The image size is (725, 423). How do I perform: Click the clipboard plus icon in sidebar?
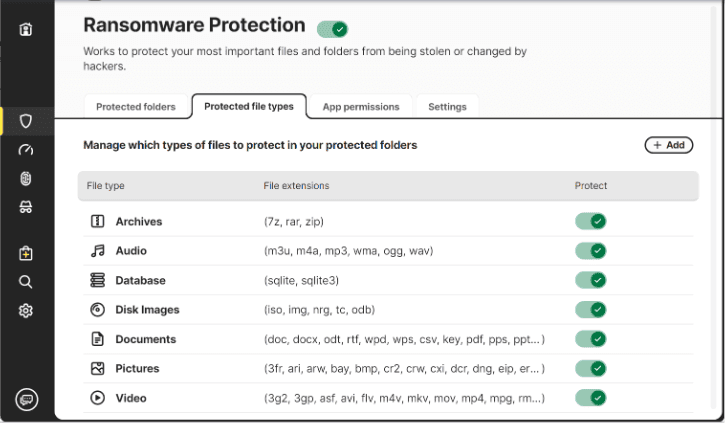click(26, 254)
